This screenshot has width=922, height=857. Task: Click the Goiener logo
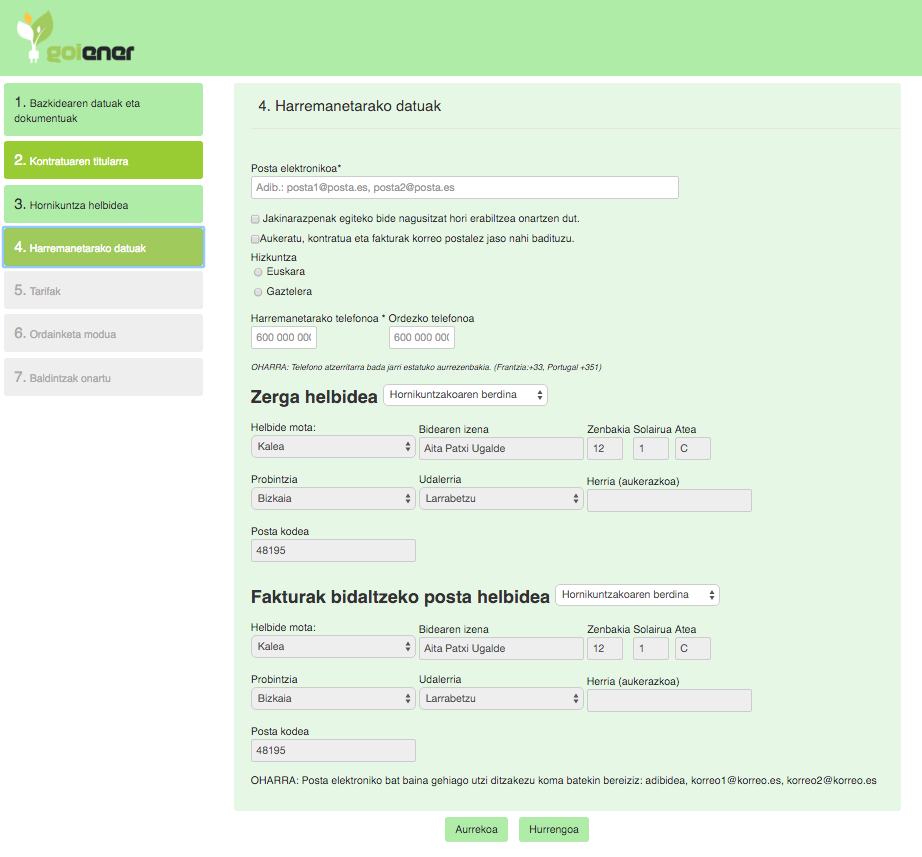point(75,40)
